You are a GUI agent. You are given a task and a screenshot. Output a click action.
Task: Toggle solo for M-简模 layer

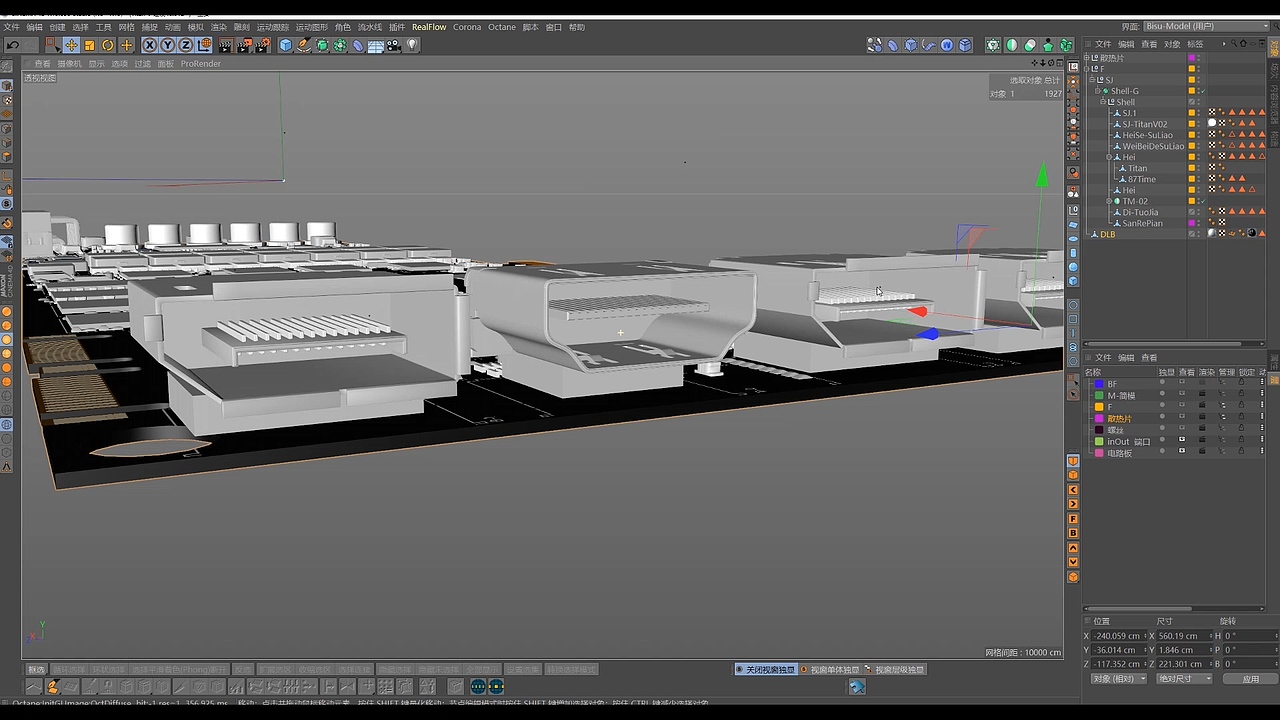(1162, 395)
